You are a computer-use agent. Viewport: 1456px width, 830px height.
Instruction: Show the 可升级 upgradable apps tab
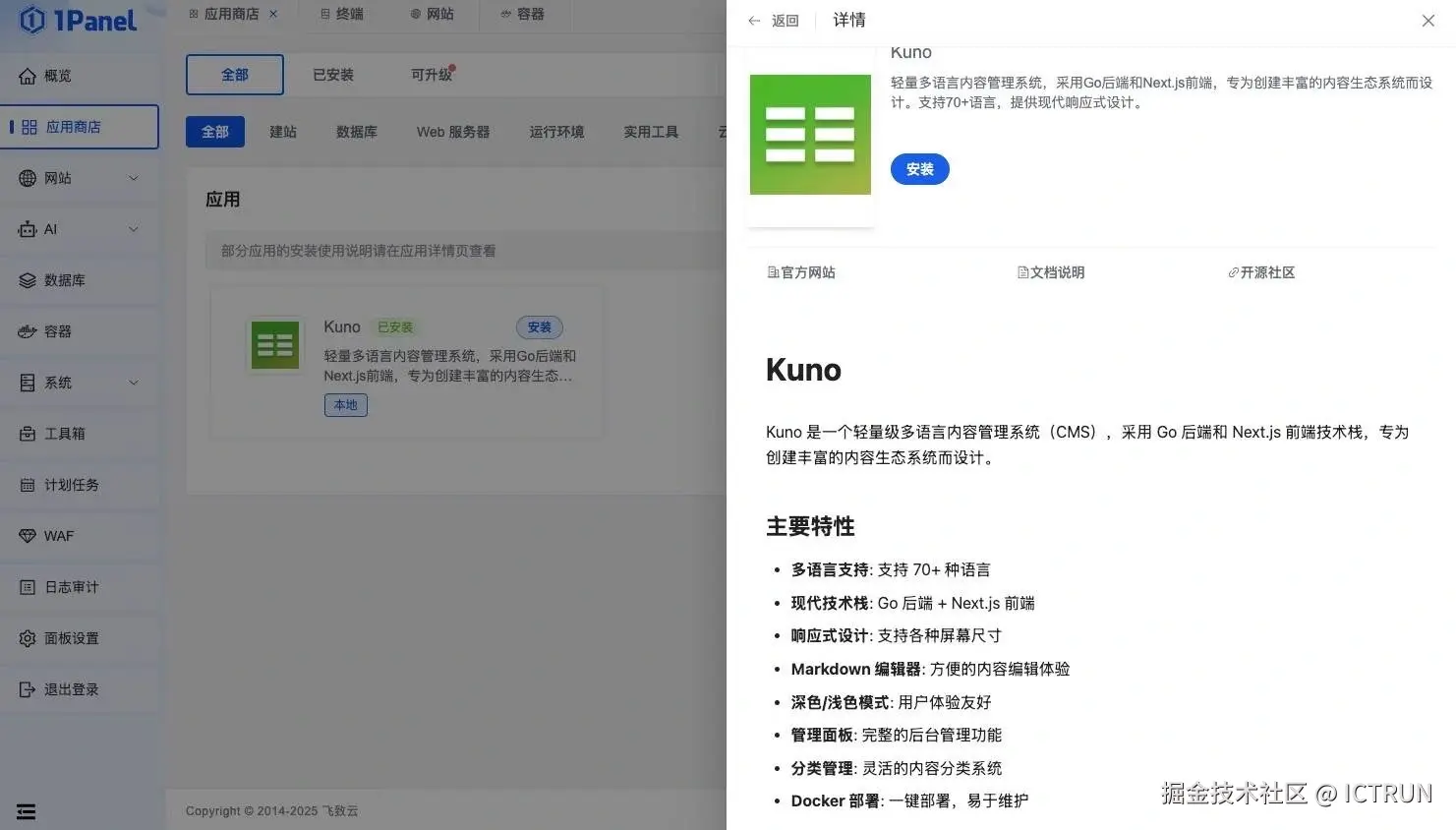(432, 75)
